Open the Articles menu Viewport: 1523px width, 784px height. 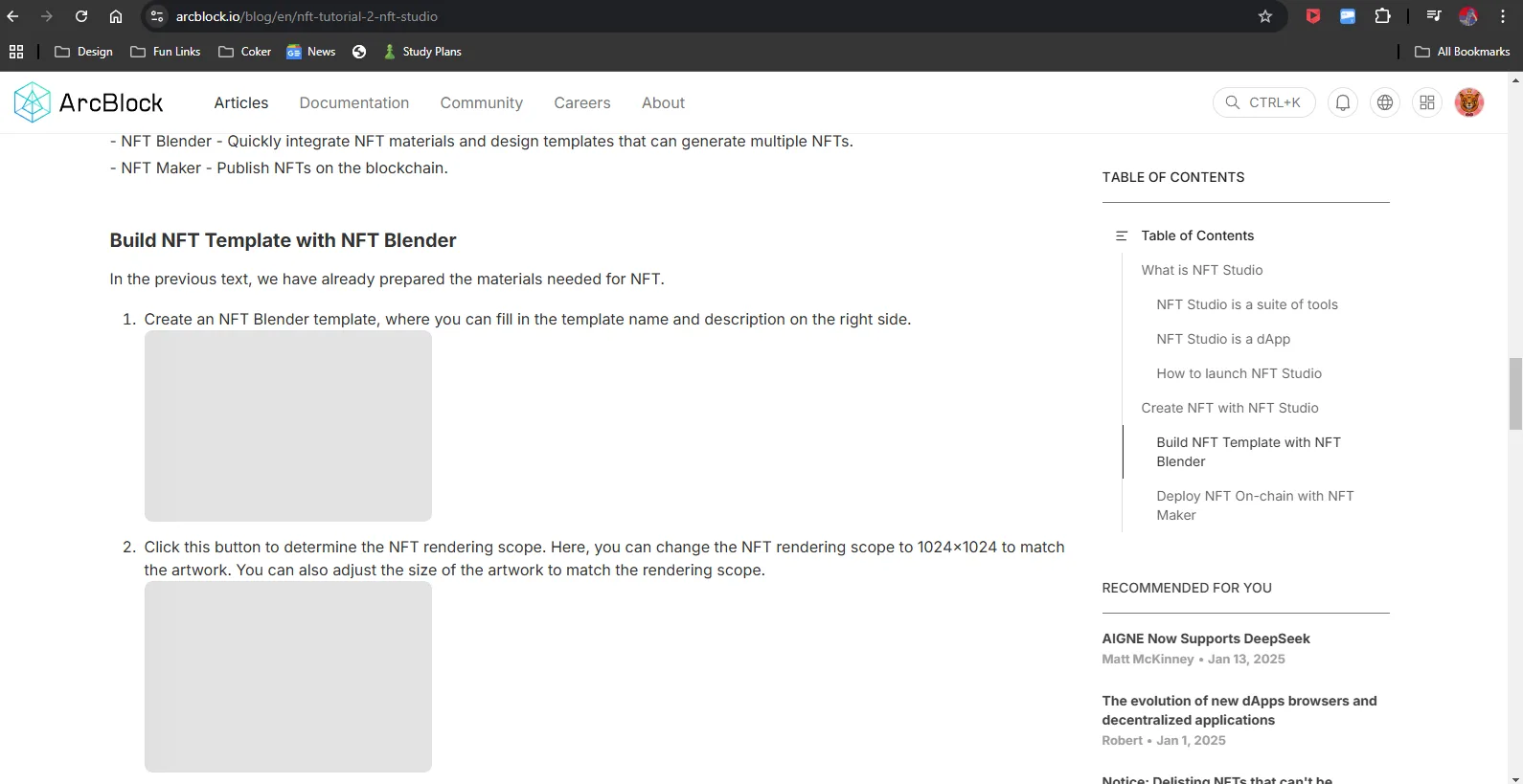click(241, 102)
